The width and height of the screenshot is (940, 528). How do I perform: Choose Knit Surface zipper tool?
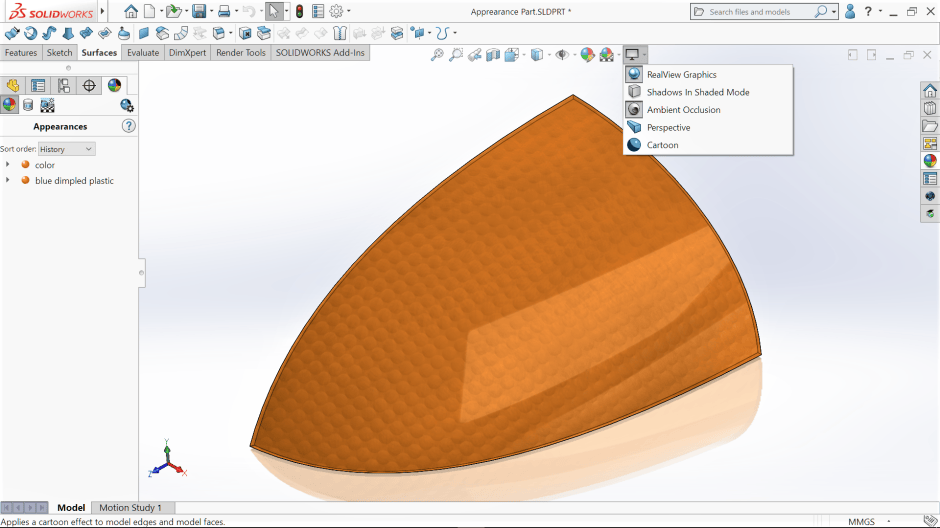pyautogui.click(x=340, y=34)
